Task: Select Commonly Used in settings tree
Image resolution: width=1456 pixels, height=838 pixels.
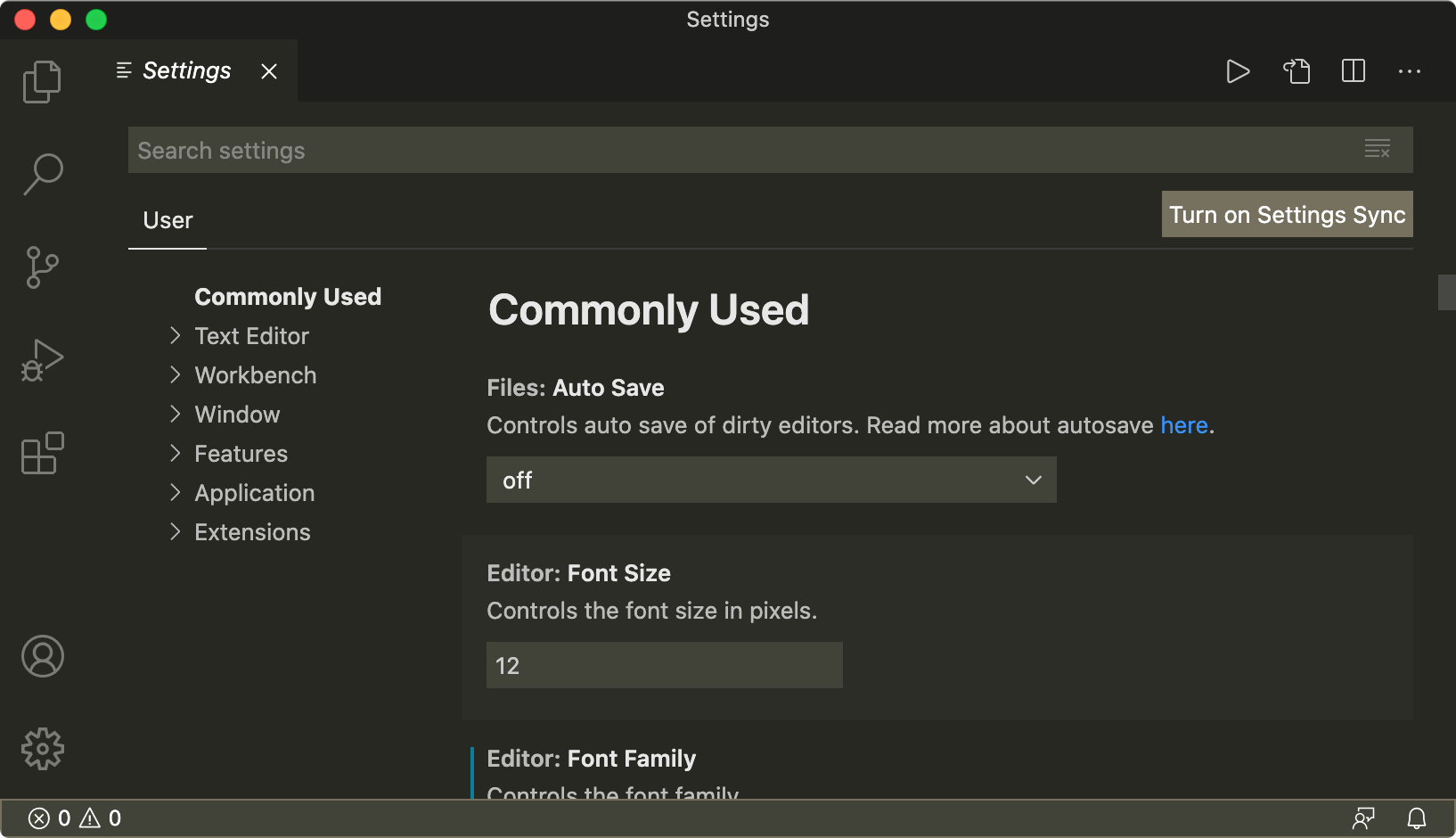Action: [288, 297]
